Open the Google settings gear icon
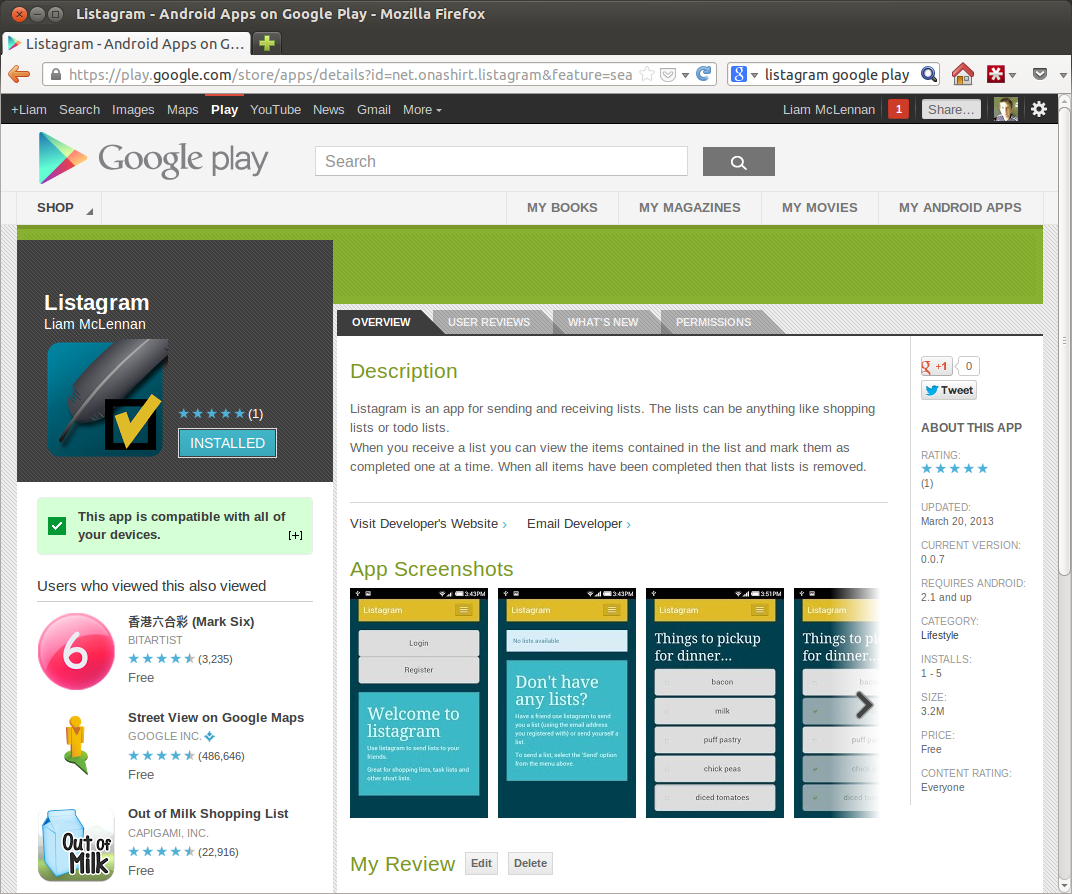Image resolution: width=1072 pixels, height=894 pixels. pos(1038,109)
